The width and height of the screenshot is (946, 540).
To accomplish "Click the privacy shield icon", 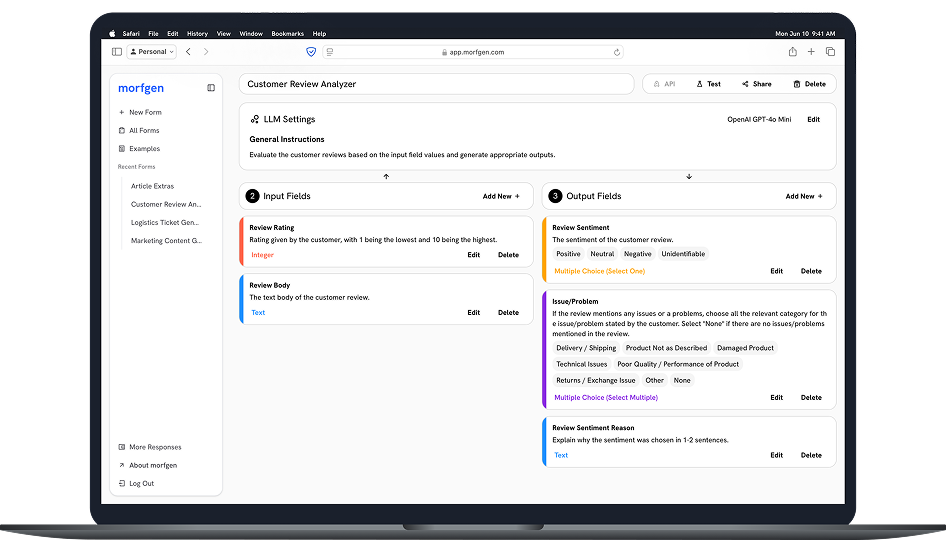I will pos(311,52).
